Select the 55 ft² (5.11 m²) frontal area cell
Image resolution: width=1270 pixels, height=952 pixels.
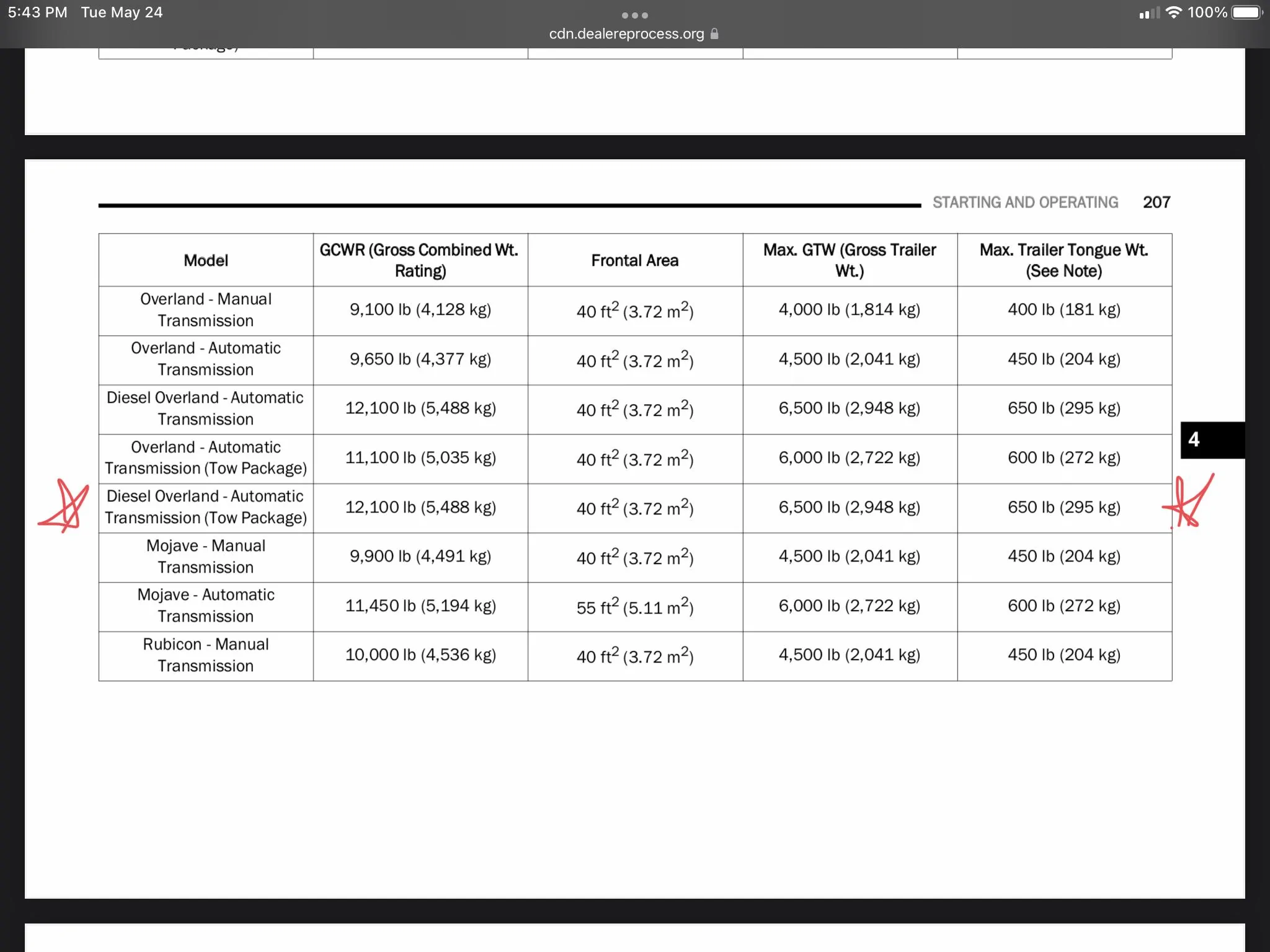635,606
